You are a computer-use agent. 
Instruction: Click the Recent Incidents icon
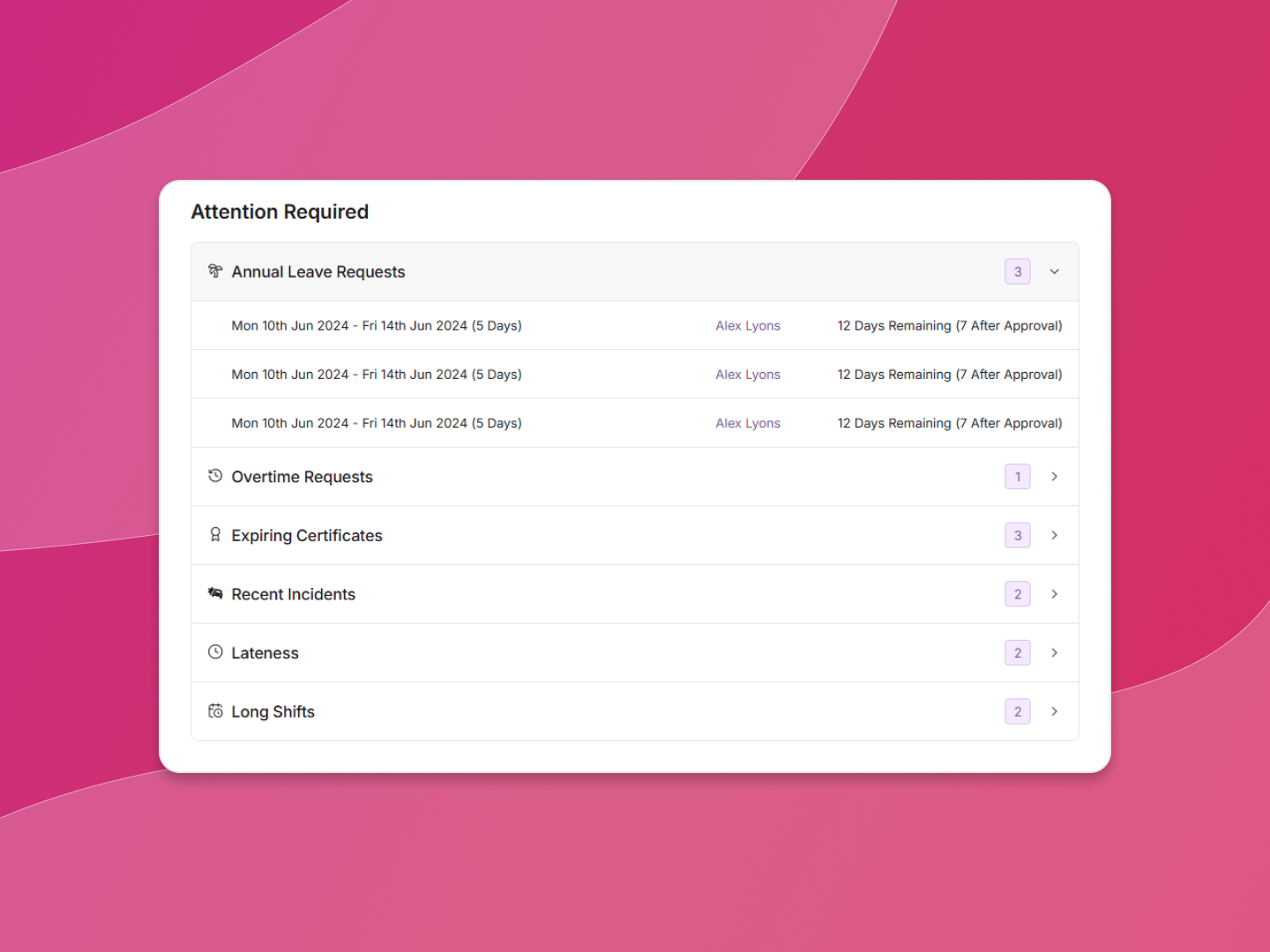click(x=215, y=593)
